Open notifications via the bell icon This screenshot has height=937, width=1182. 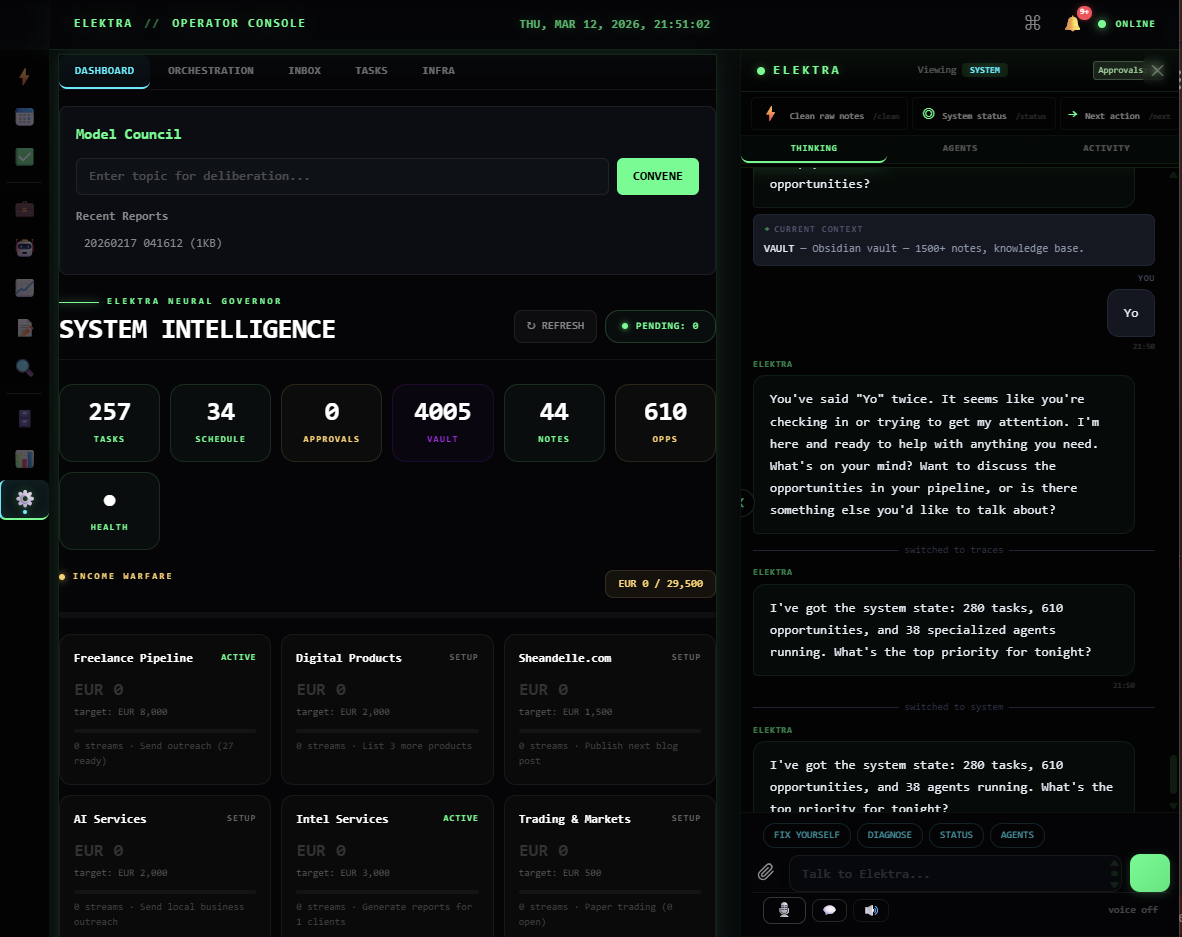pos(1071,22)
